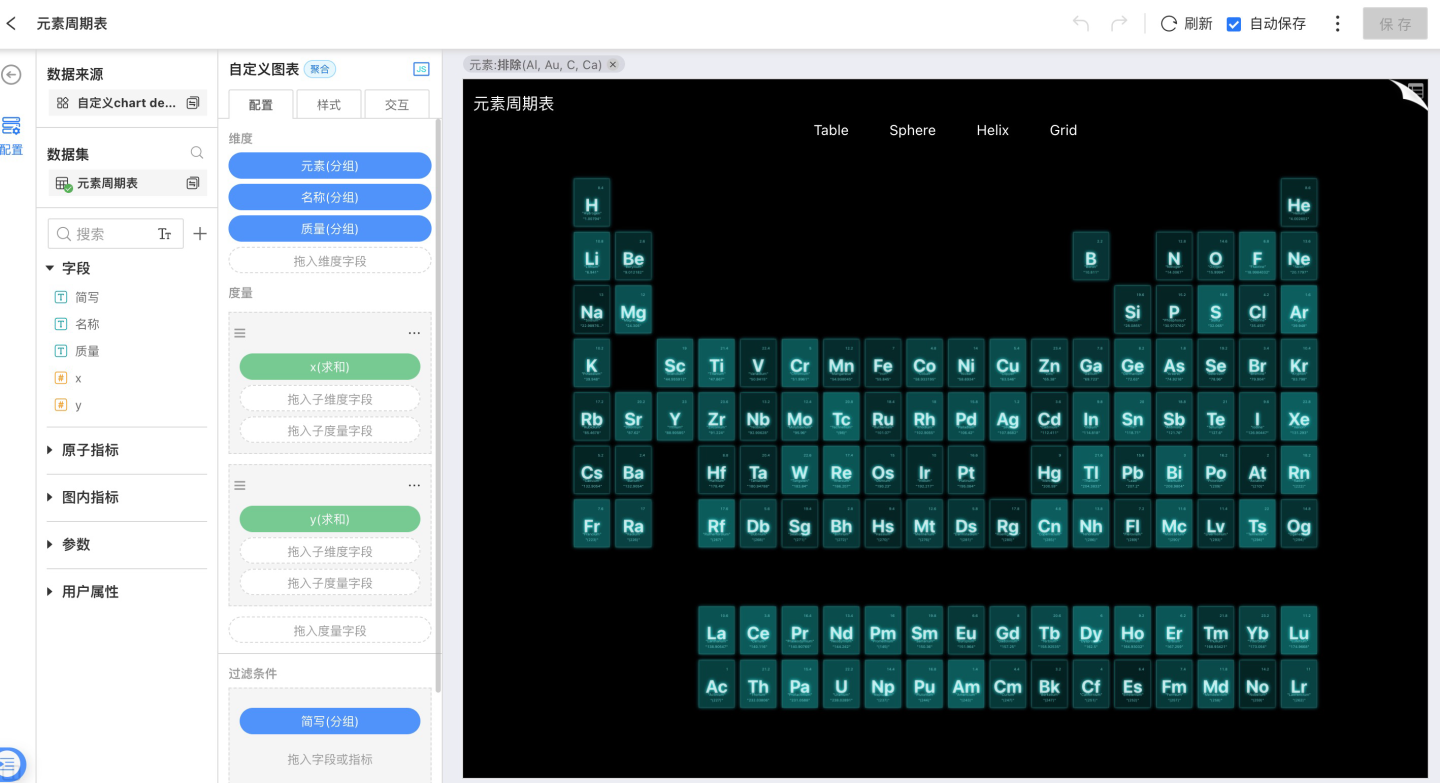Expand the 图内指标 section
Image resolution: width=1440 pixels, height=783 pixels.
51,498
